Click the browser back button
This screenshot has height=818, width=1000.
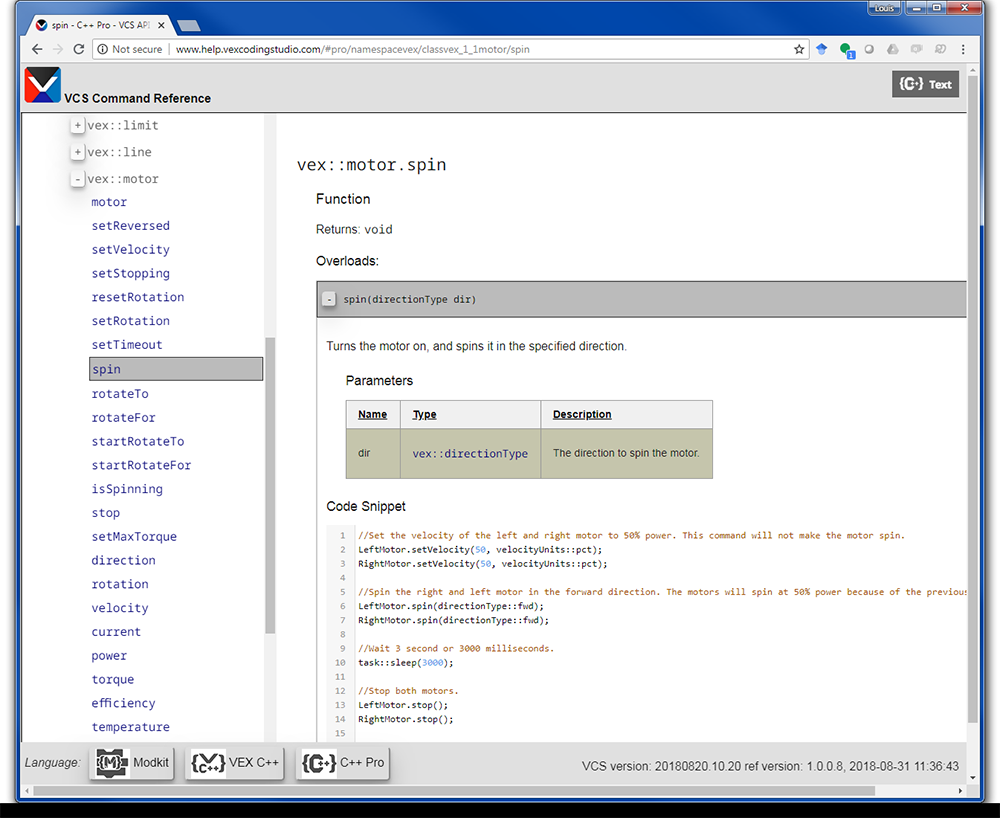tap(36, 47)
